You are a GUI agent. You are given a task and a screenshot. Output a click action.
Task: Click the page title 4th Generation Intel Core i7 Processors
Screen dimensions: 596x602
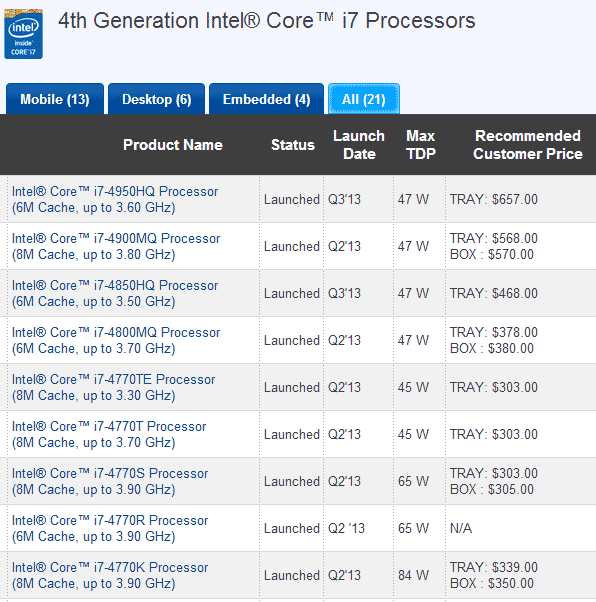pos(267,20)
